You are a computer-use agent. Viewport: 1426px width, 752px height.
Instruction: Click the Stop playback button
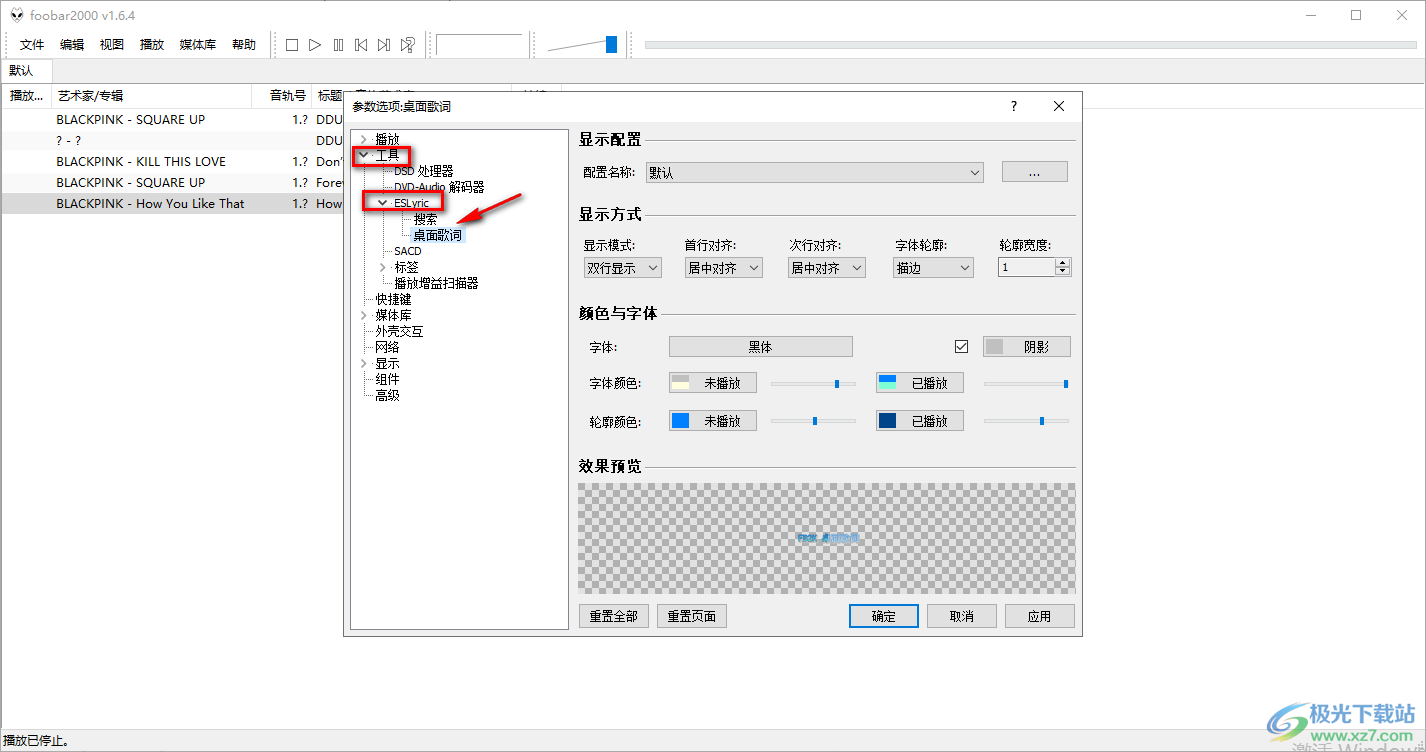pyautogui.click(x=292, y=45)
